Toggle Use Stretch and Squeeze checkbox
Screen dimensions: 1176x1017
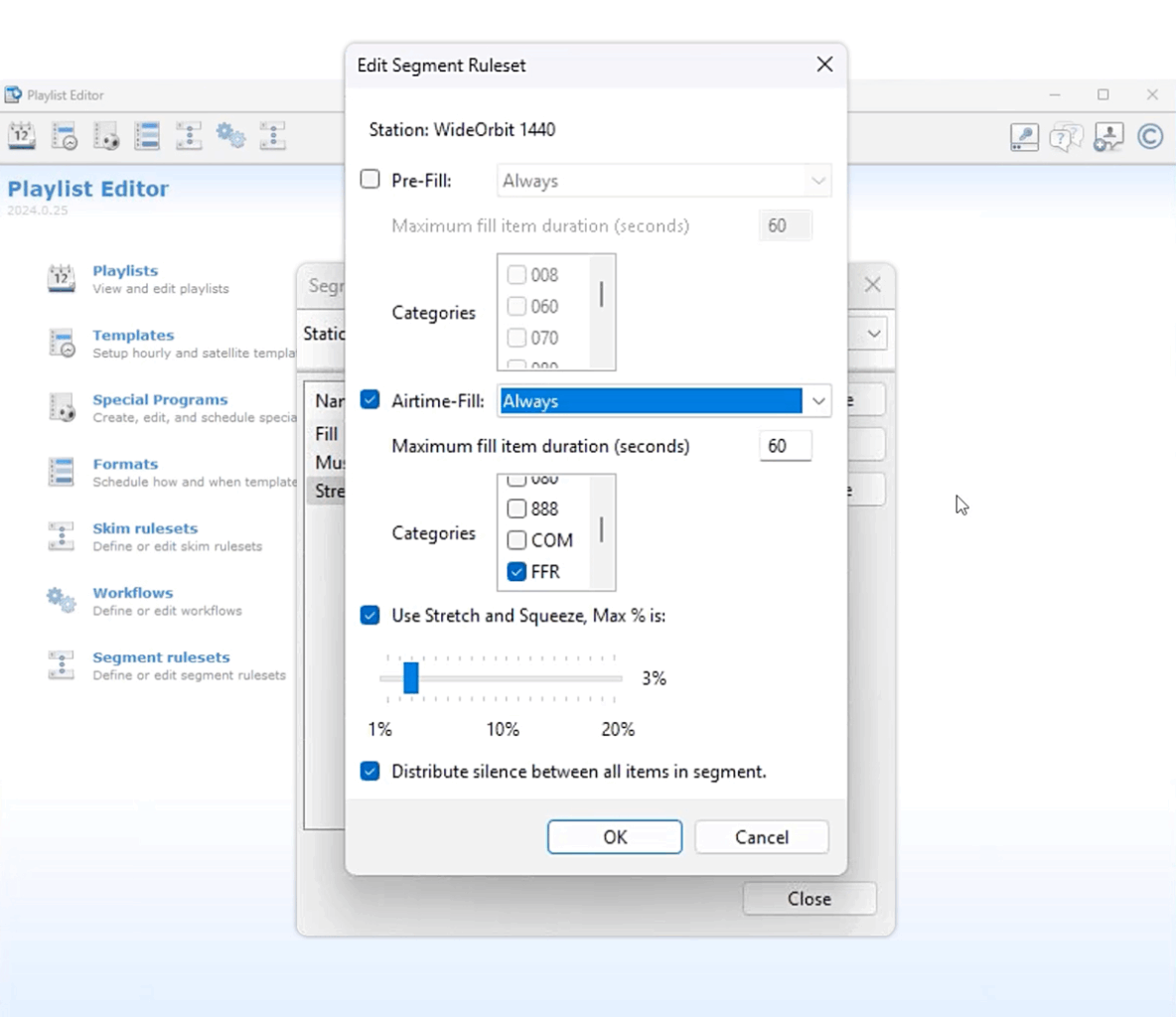coord(370,616)
